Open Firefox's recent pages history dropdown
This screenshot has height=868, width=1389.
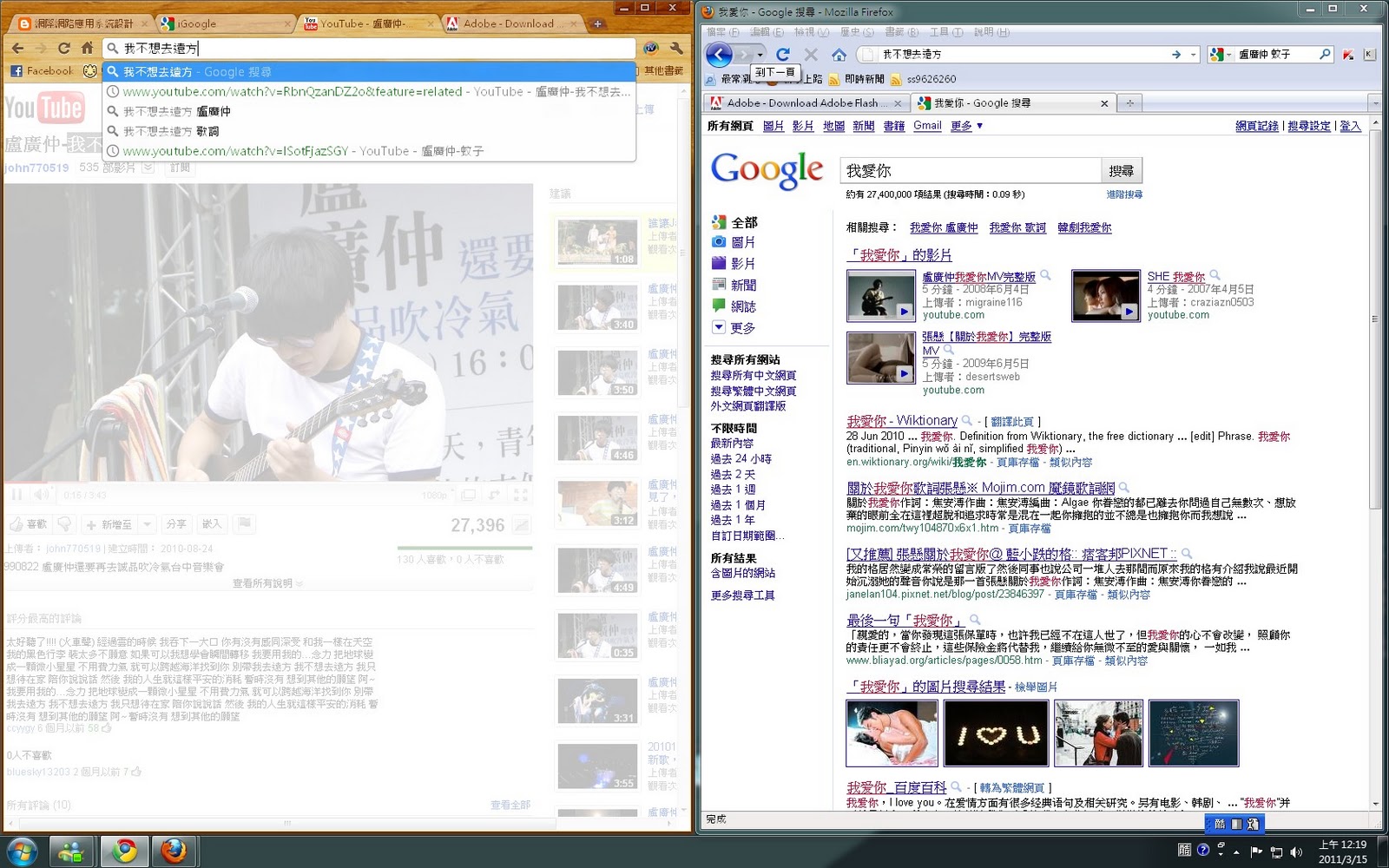point(760,55)
